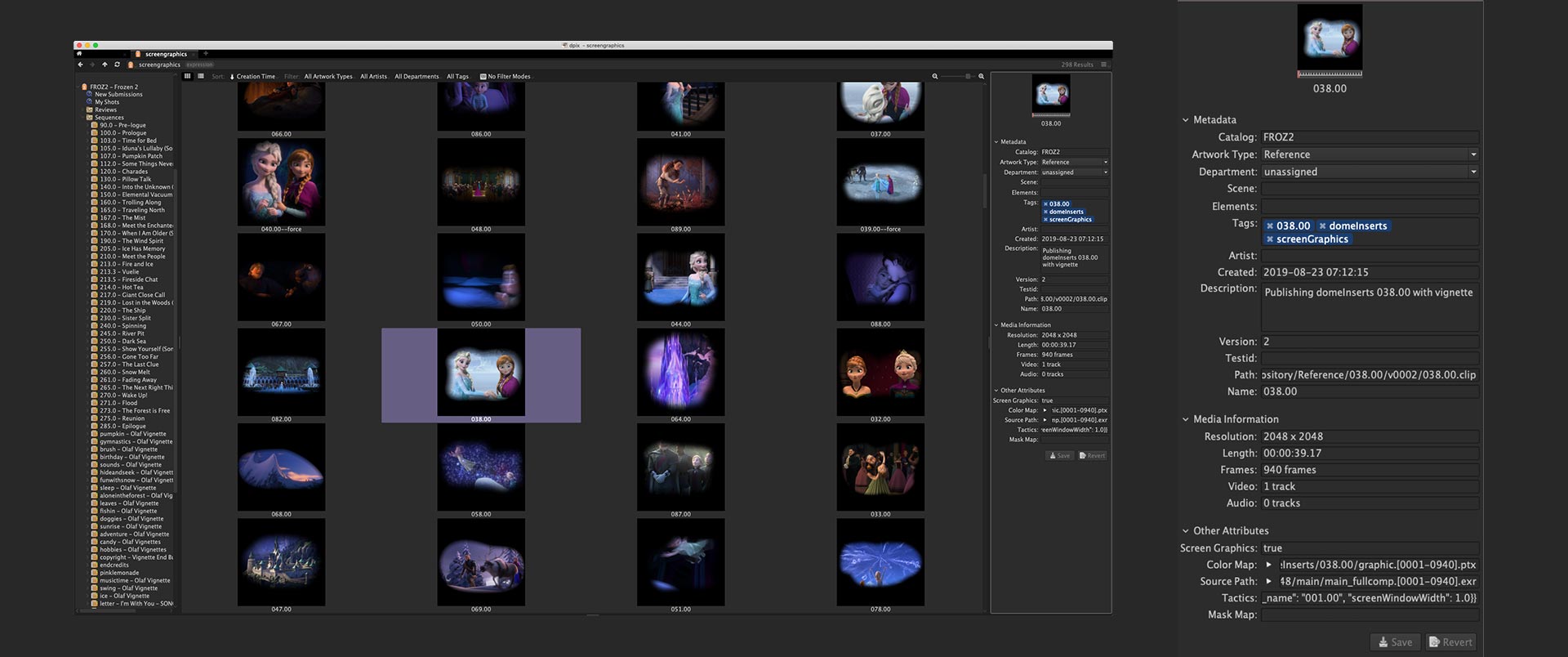Collapse Metadata section in main window panel
Image resolution: width=1568 pixels, height=657 pixels.
point(996,142)
